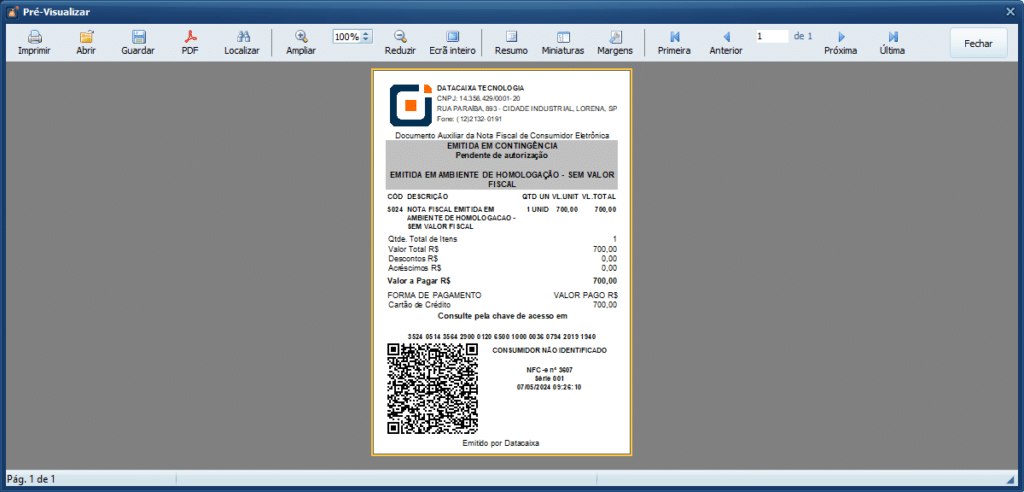
Task: Click the 'DATACAIXA TECNOLOGIA' header text
Action: tap(480, 88)
